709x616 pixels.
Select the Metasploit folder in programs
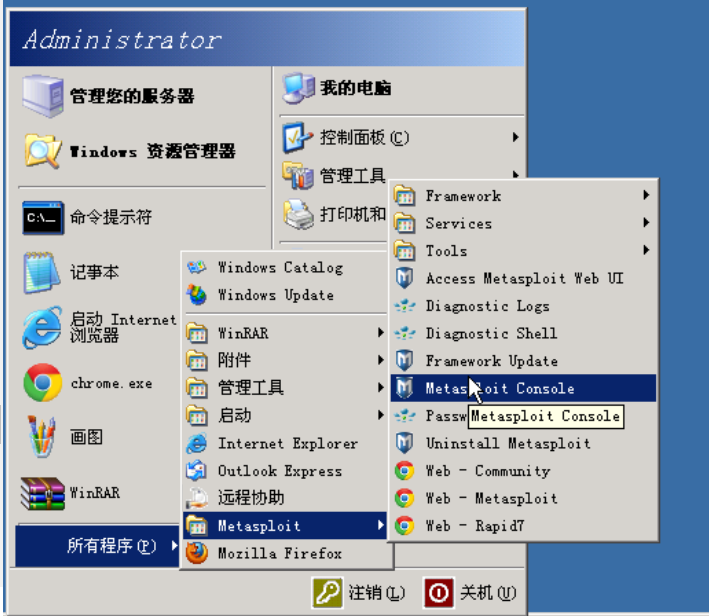[x=285, y=526]
